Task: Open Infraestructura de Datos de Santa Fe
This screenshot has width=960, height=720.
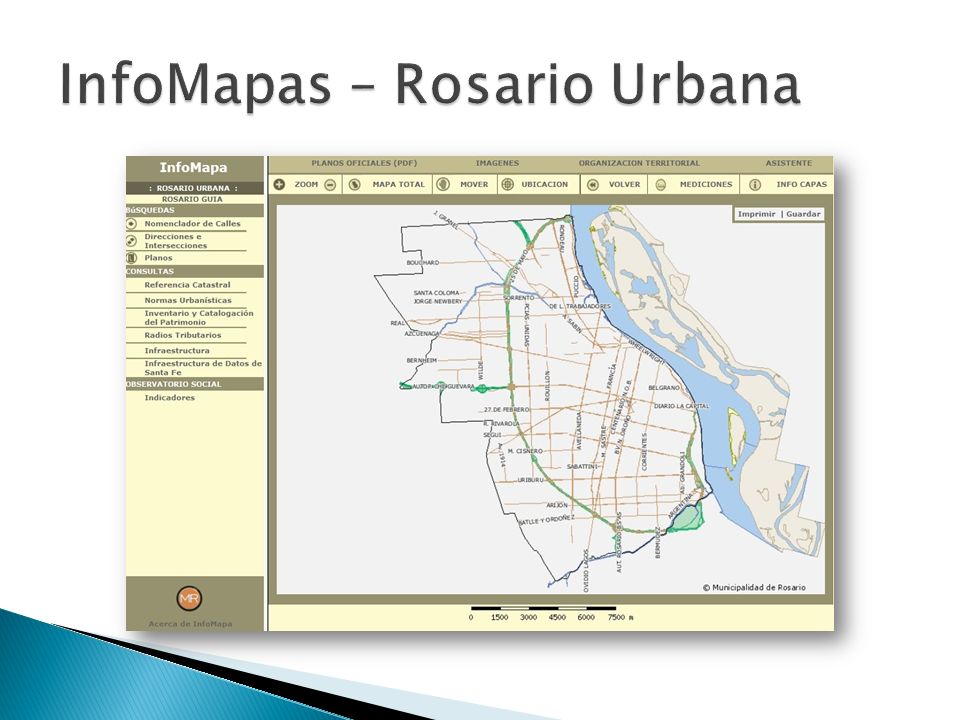Action: [x=203, y=368]
